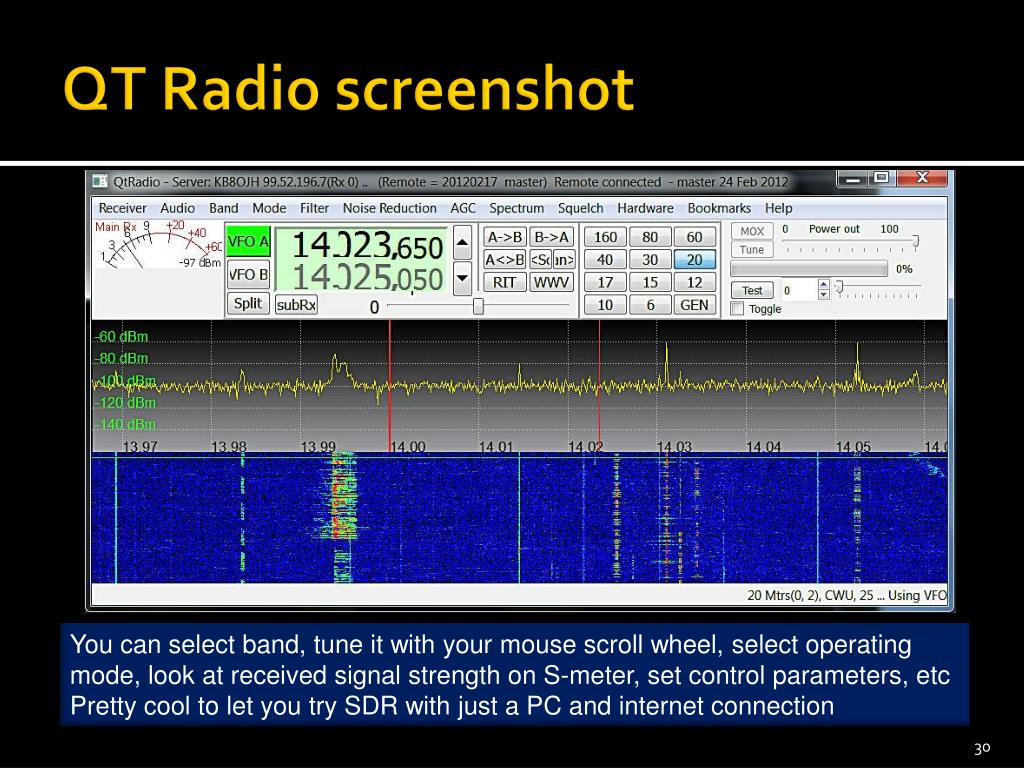The width and height of the screenshot is (1024, 768).
Task: Tune to WWV
Action: point(551,283)
